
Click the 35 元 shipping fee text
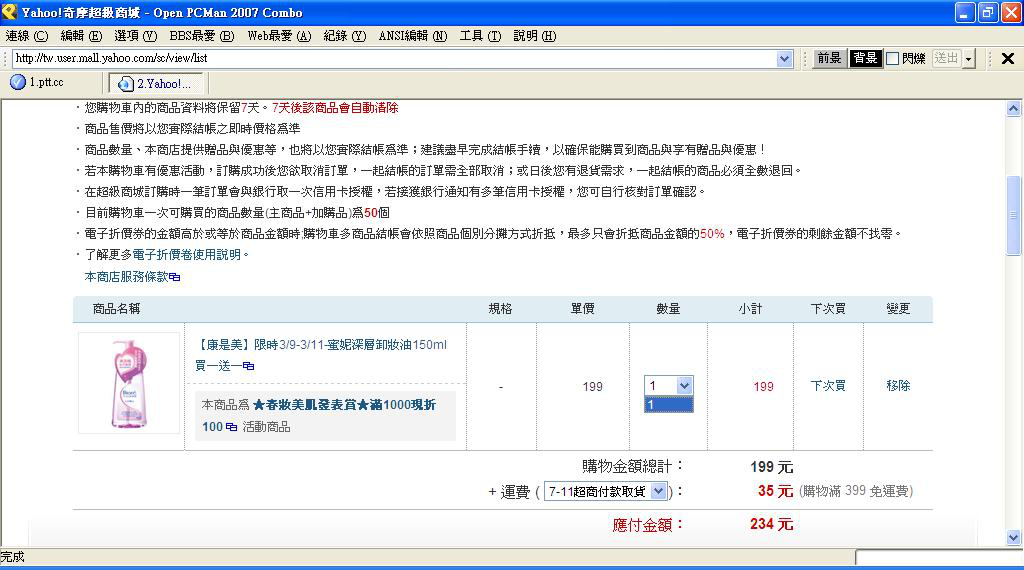tap(775, 491)
